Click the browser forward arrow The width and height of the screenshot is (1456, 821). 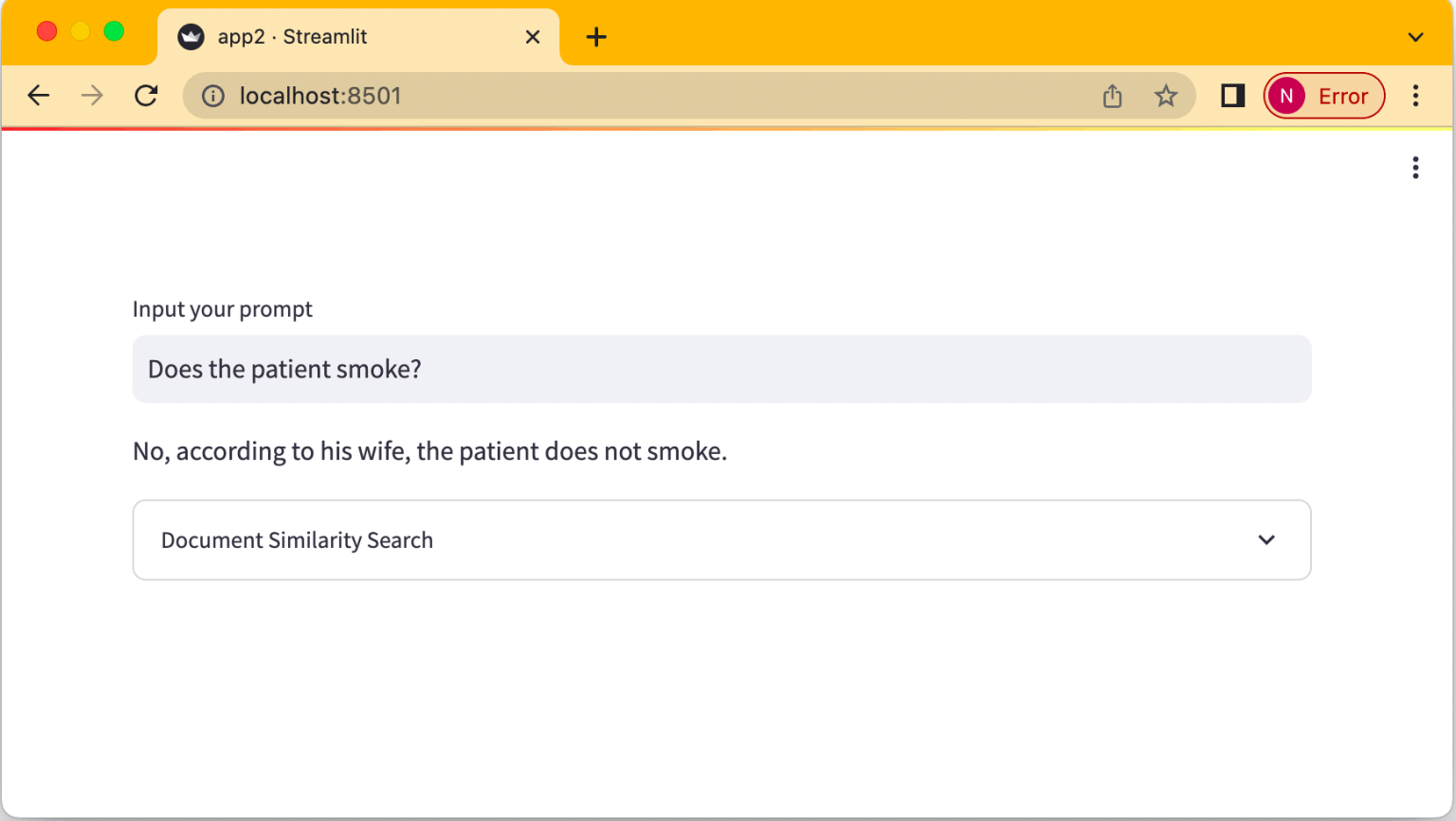click(92, 96)
